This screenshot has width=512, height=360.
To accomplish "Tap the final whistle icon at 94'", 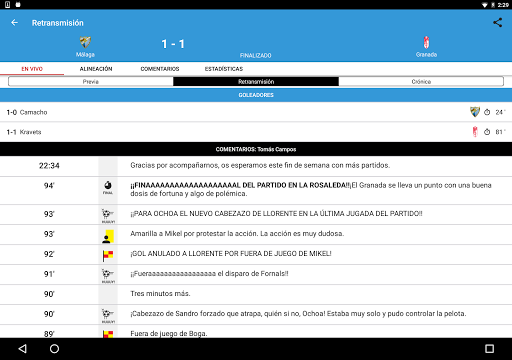I will point(108,188).
